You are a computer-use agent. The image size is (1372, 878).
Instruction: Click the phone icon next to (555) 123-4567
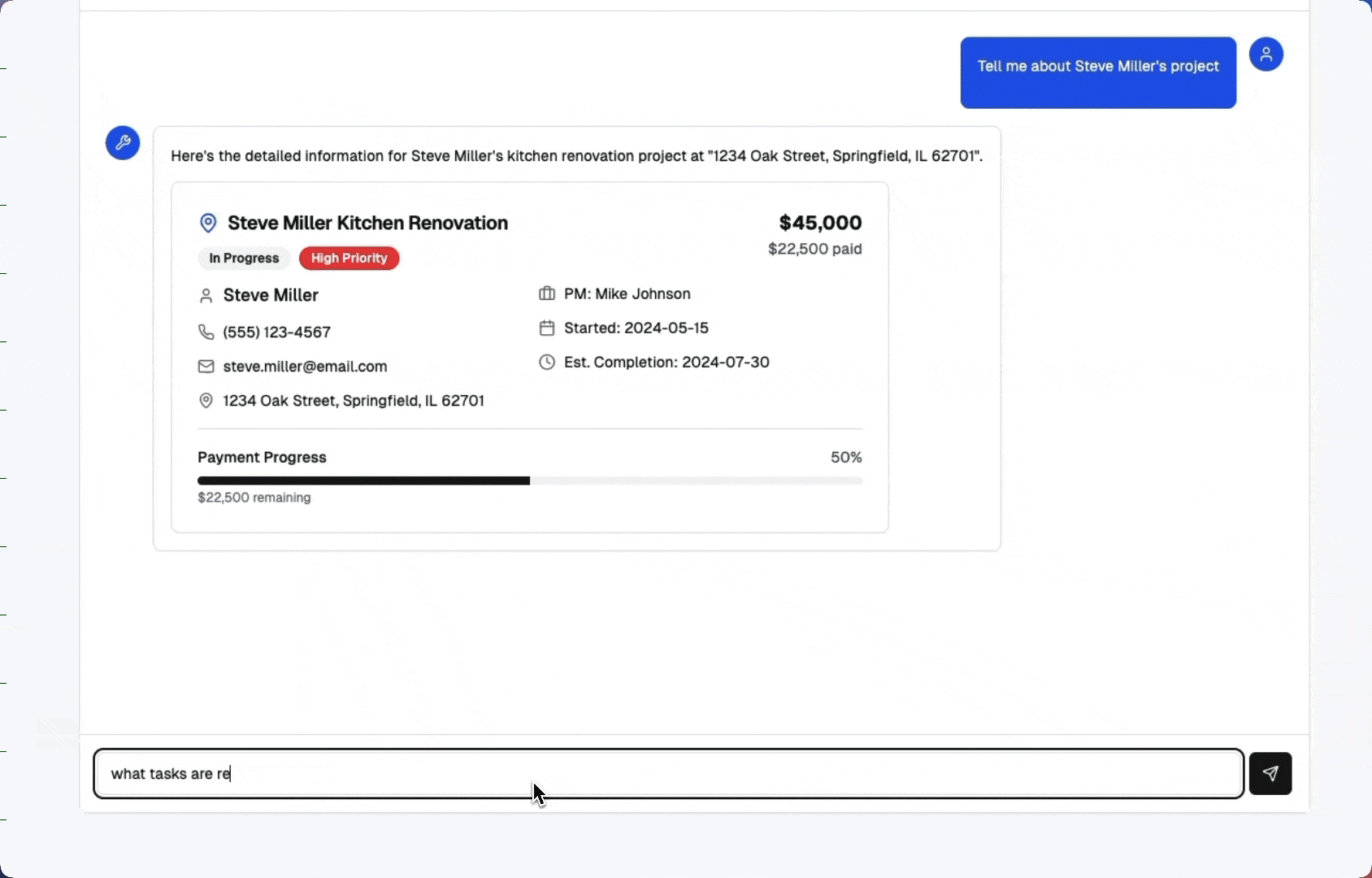206,332
